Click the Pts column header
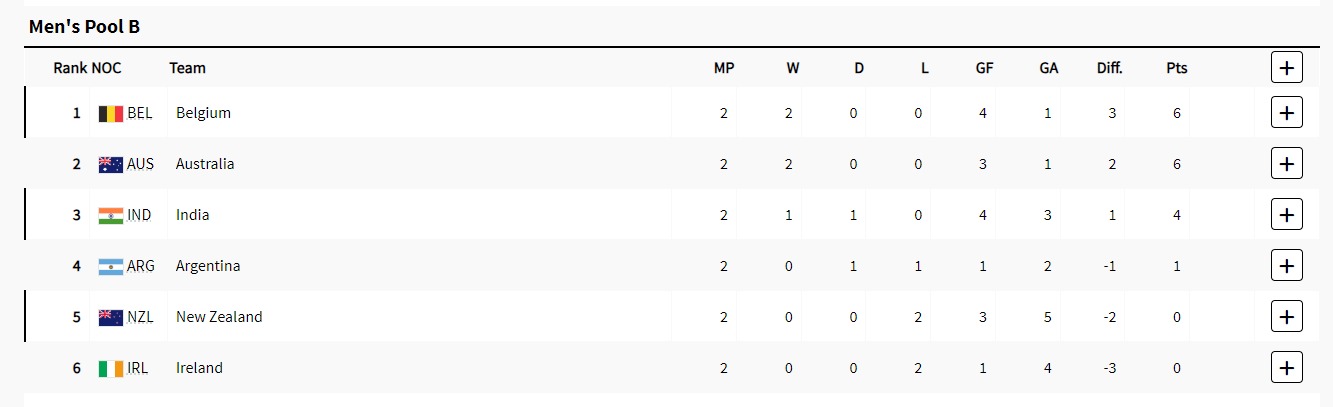Screen dimensions: 1333x407 (x=1176, y=68)
